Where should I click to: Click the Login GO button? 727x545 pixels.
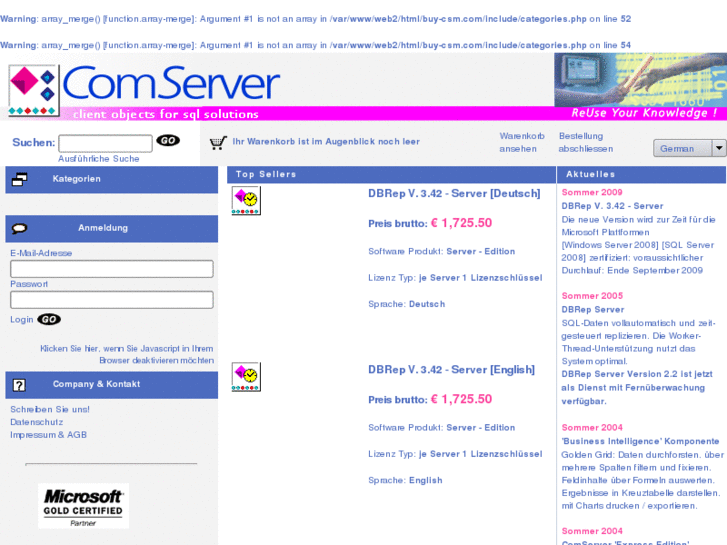pos(49,319)
